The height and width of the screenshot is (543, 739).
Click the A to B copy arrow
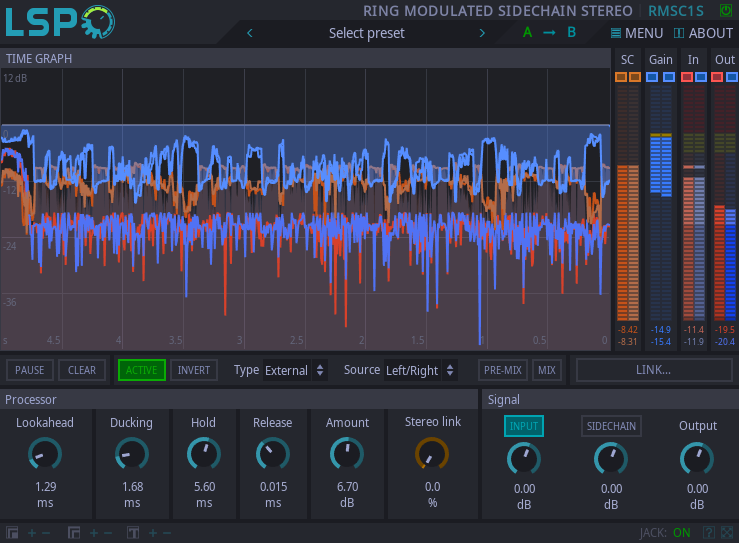coord(549,33)
